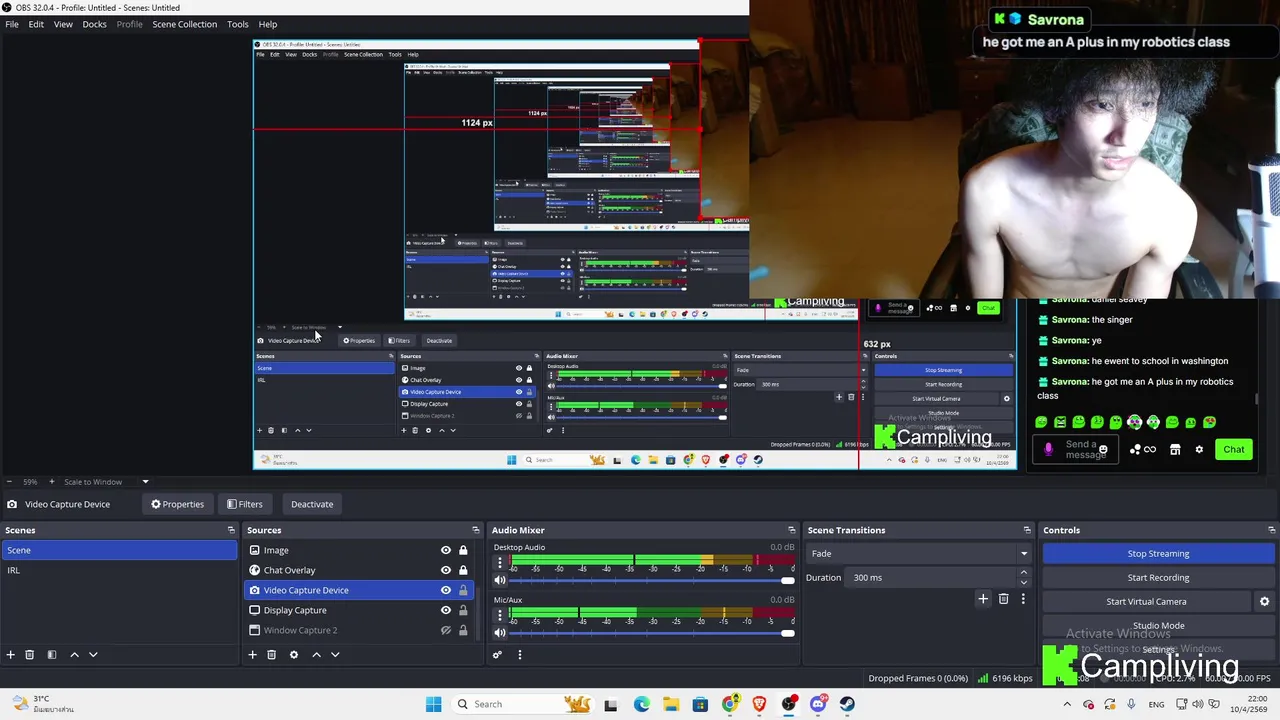Image resolution: width=1280 pixels, height=720 pixels.
Task: Open the Docks menu
Action: (94, 24)
